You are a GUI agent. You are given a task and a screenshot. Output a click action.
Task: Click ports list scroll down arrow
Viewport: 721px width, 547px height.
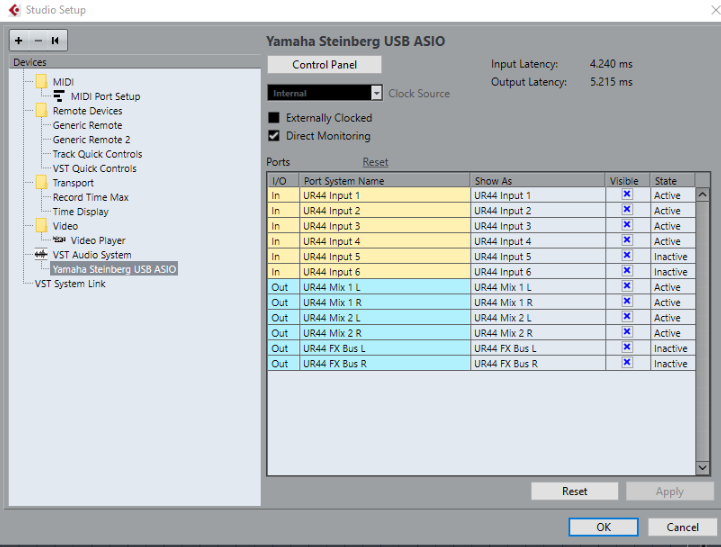pos(702,467)
